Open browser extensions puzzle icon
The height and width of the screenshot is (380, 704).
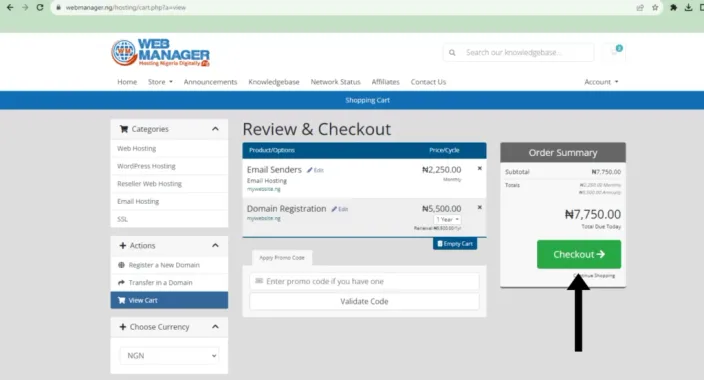click(x=673, y=8)
